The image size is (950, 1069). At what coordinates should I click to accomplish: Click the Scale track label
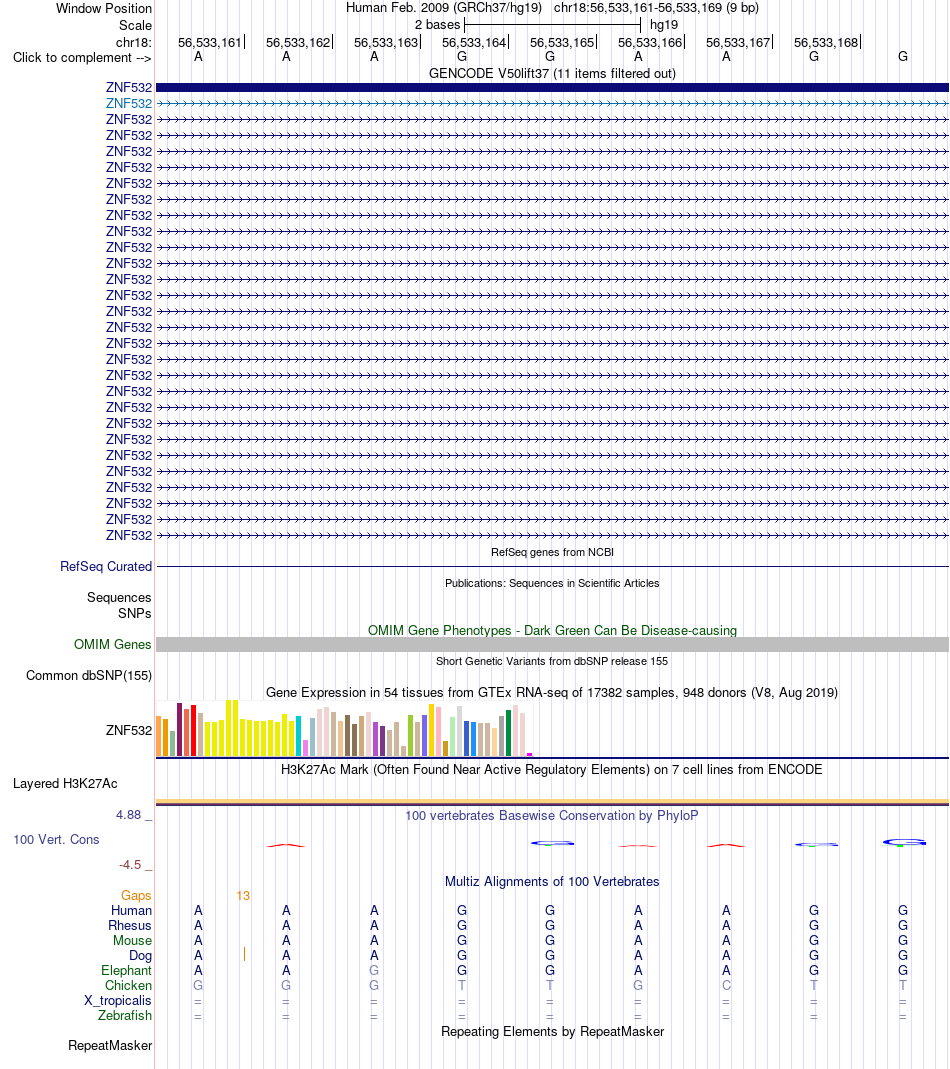pos(135,25)
